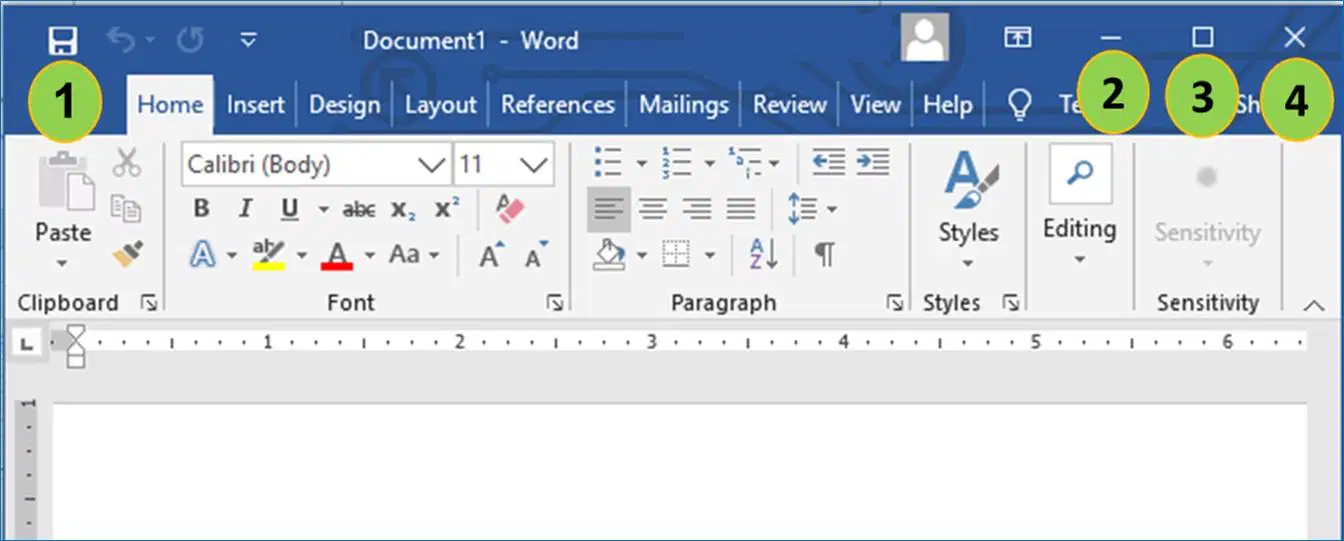
Task: Clear all formatting with eraser icon
Action: point(509,208)
